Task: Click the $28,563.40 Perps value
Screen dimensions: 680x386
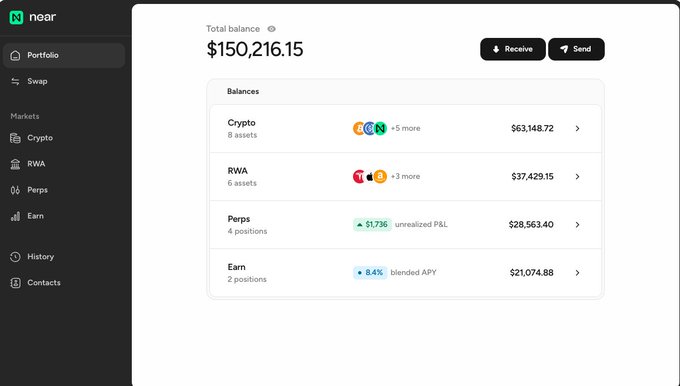Action: click(x=531, y=225)
